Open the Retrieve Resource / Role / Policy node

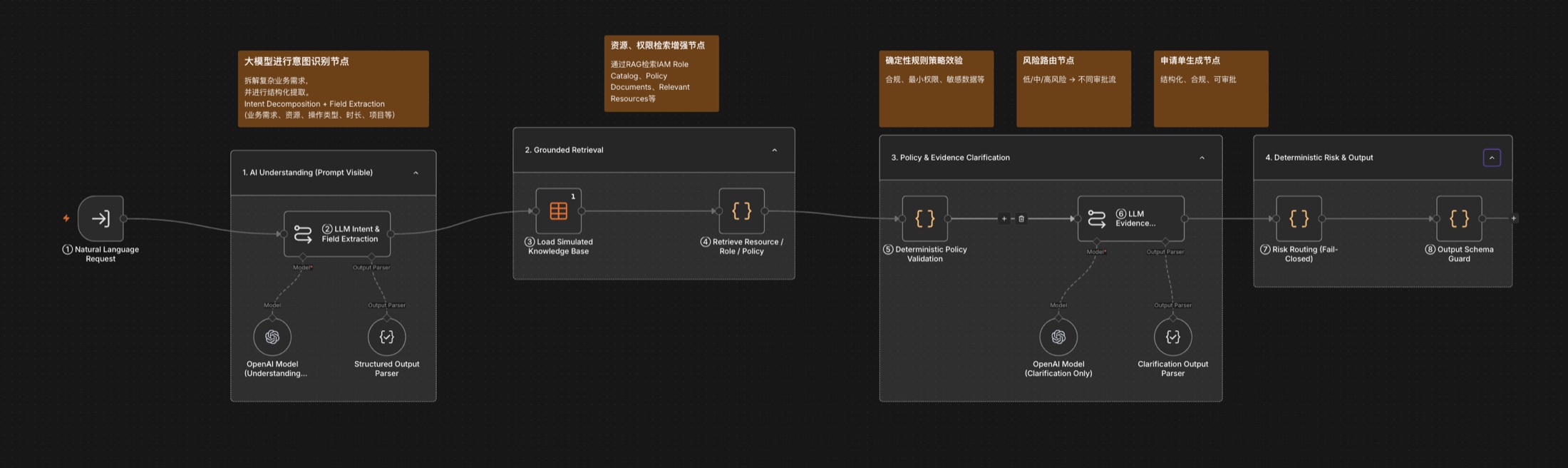[742, 210]
